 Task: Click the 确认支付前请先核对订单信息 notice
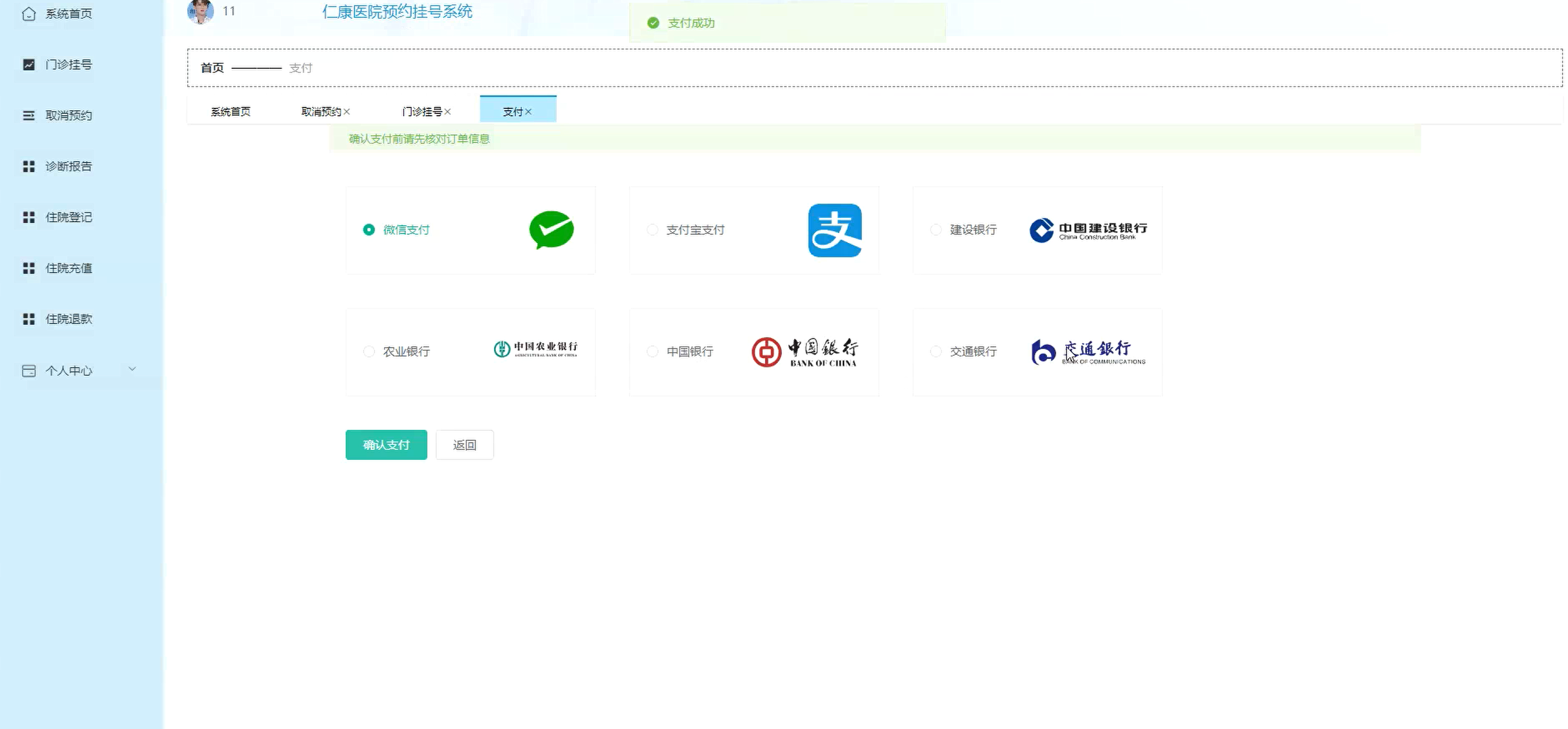[420, 139]
